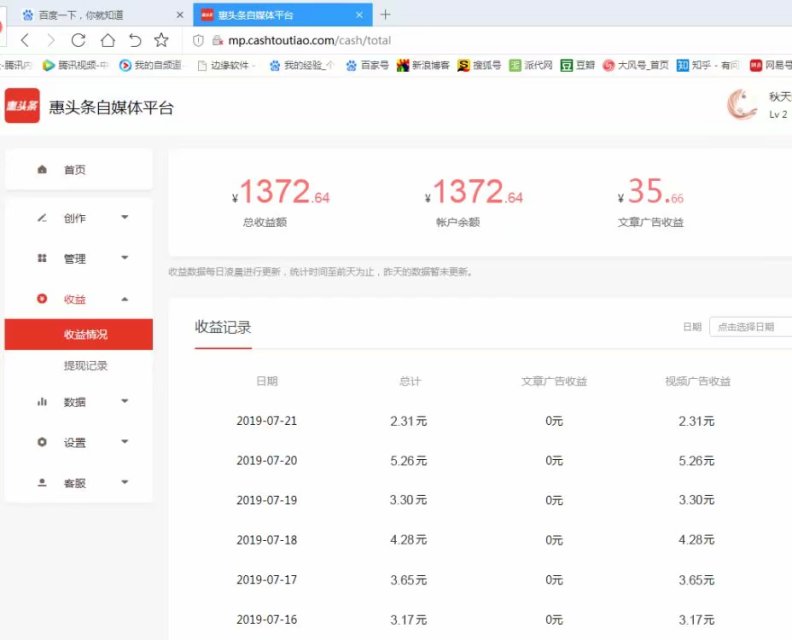This screenshot has width=792, height=640.
Task: Open the 网易号 bookmark
Action: click(x=771, y=65)
